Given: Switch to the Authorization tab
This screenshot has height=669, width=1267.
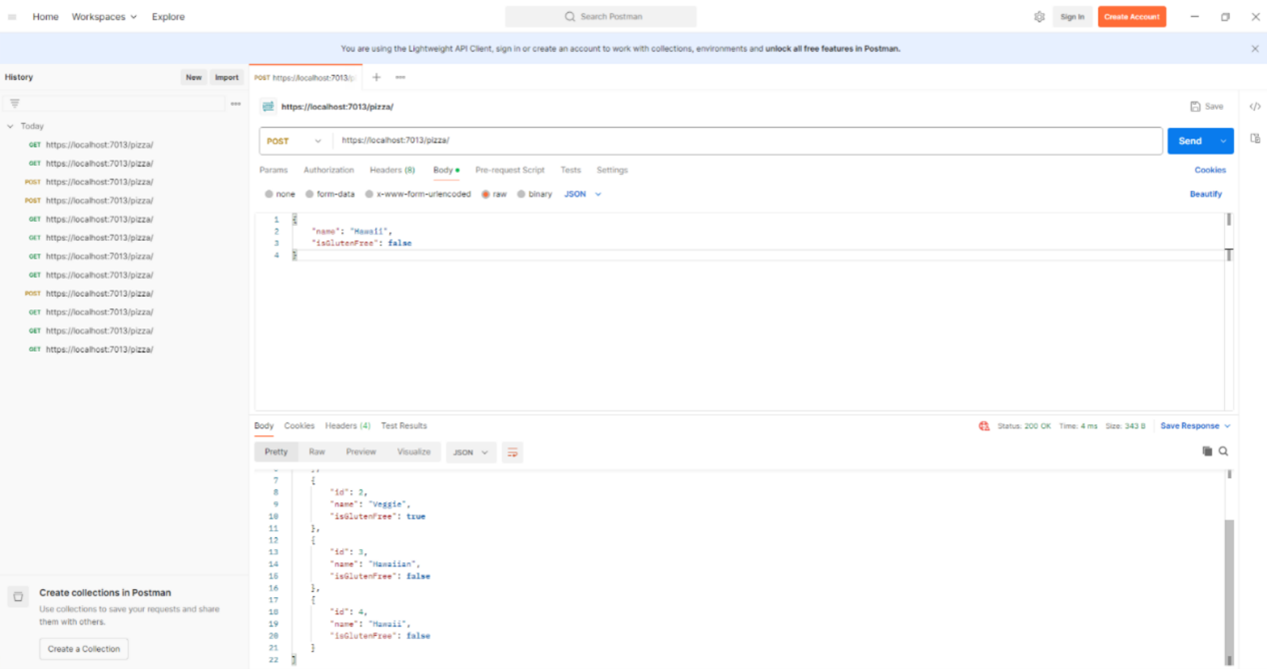Looking at the screenshot, I should [x=328, y=170].
